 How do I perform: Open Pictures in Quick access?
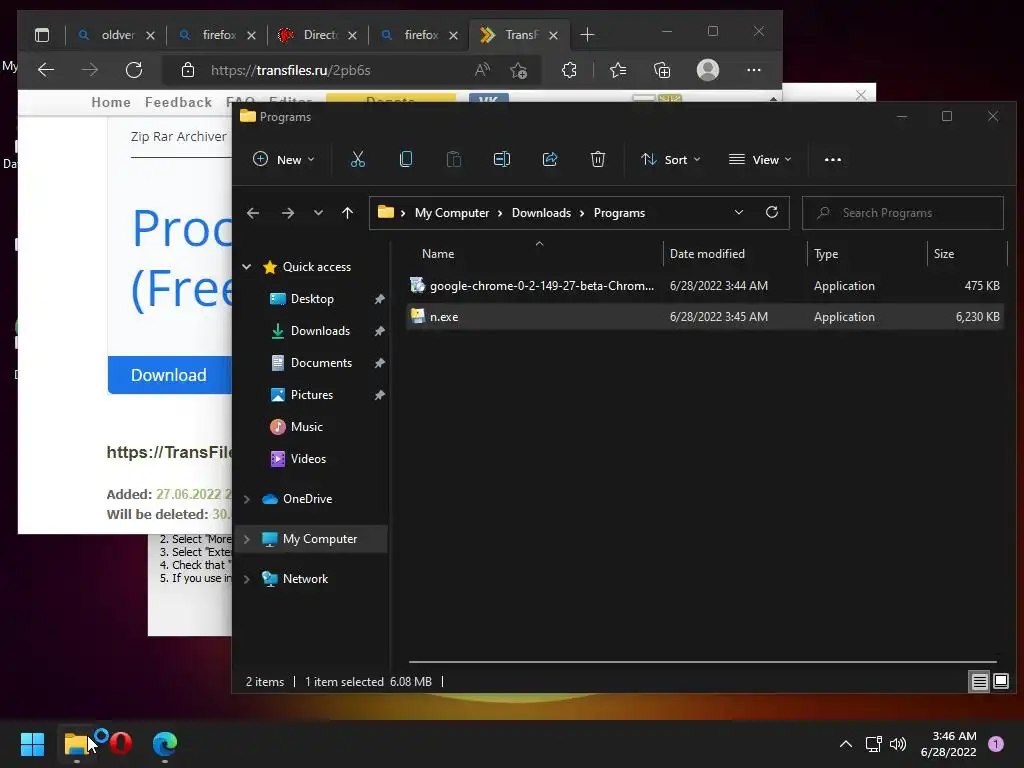point(312,394)
